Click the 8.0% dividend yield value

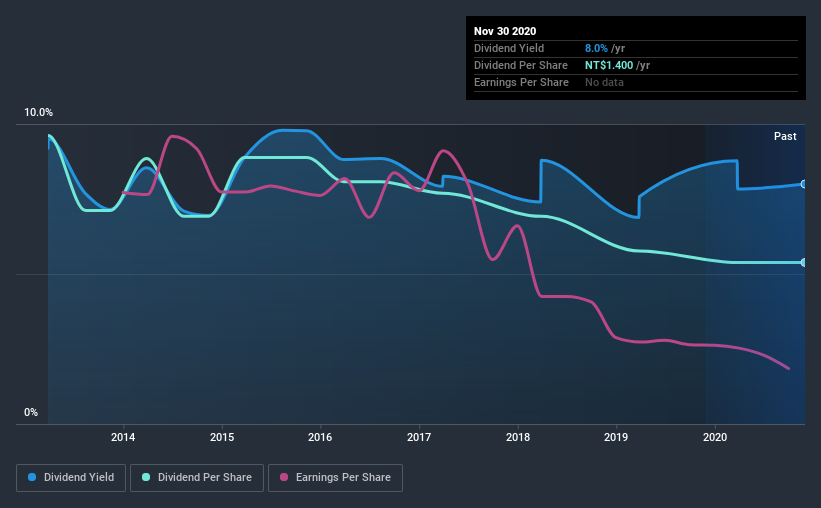(596, 48)
